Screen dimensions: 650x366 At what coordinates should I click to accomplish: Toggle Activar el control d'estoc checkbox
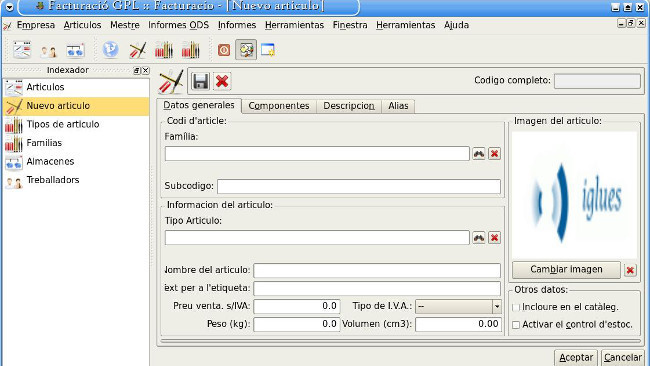point(516,325)
